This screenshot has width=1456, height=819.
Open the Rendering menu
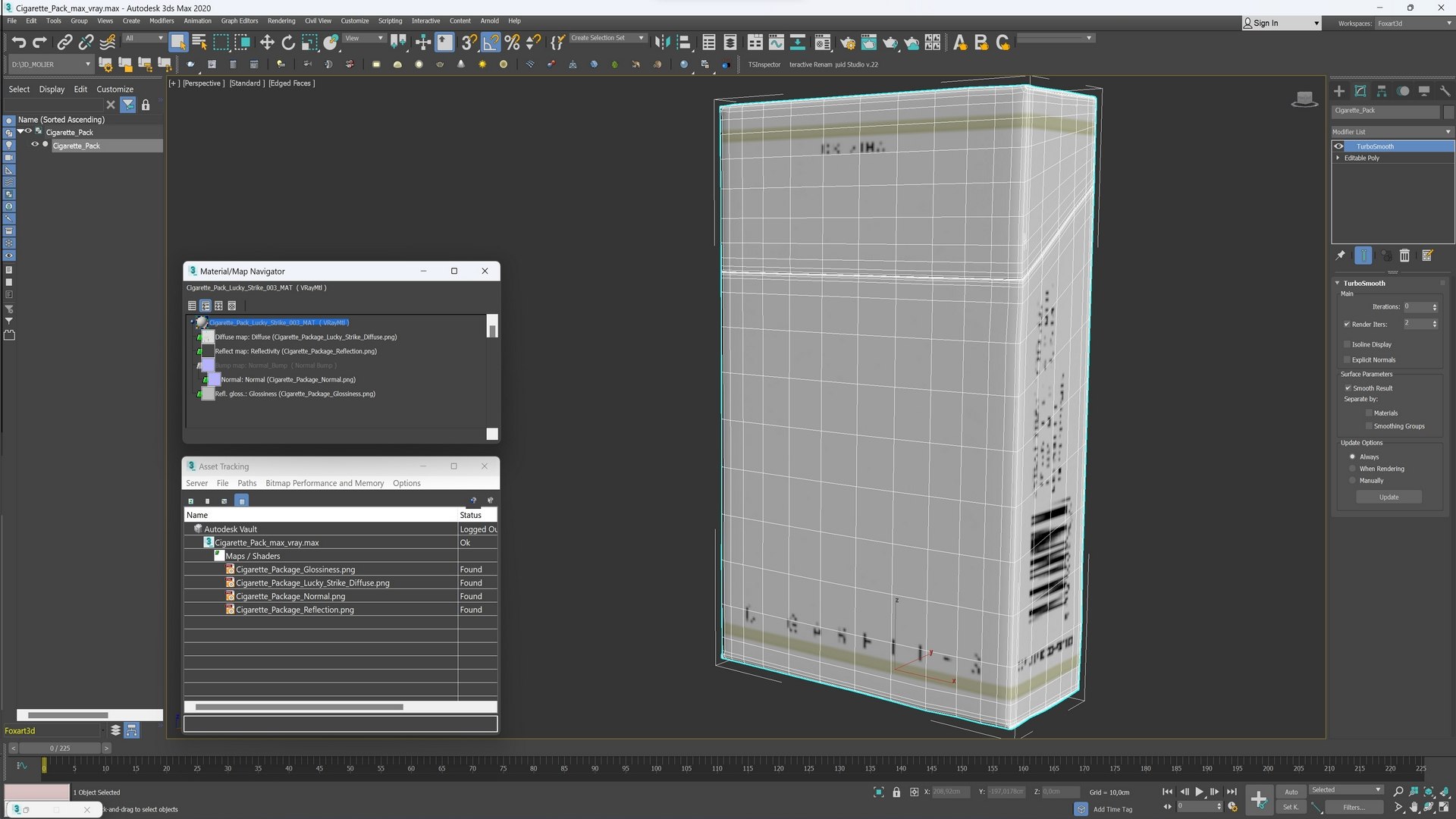pos(281,21)
